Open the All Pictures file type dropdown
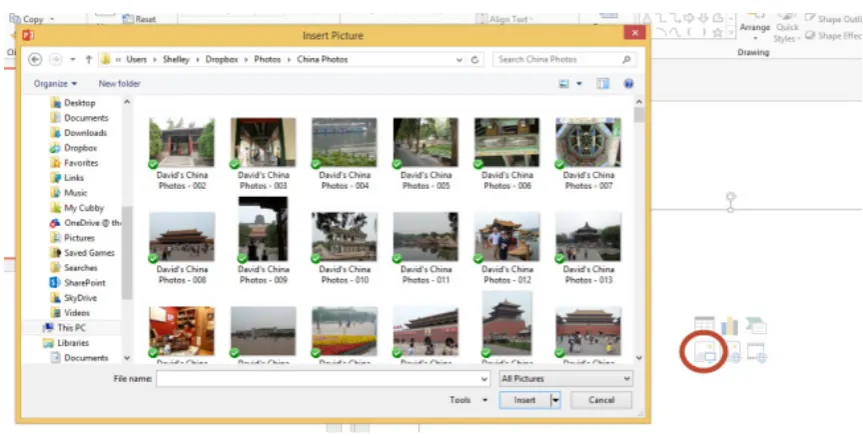The image size is (863, 438). click(566, 379)
